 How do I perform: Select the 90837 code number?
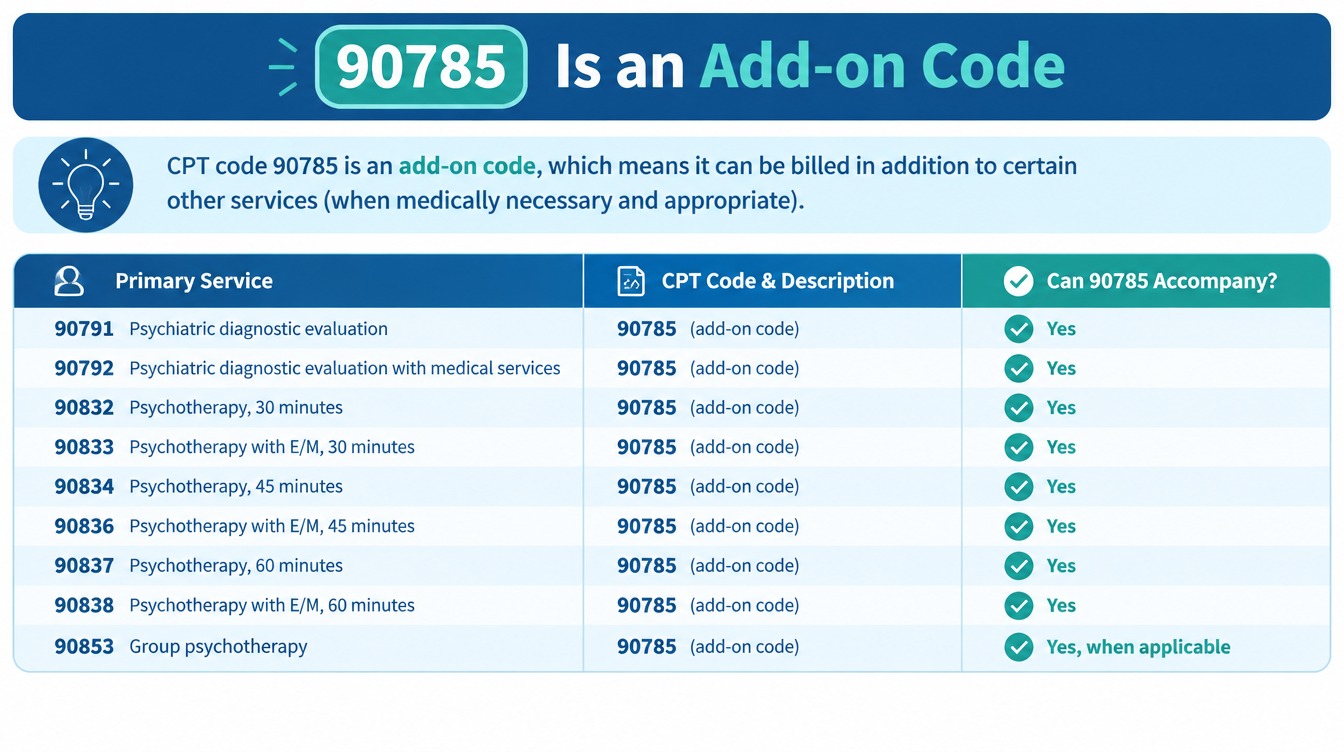84,566
